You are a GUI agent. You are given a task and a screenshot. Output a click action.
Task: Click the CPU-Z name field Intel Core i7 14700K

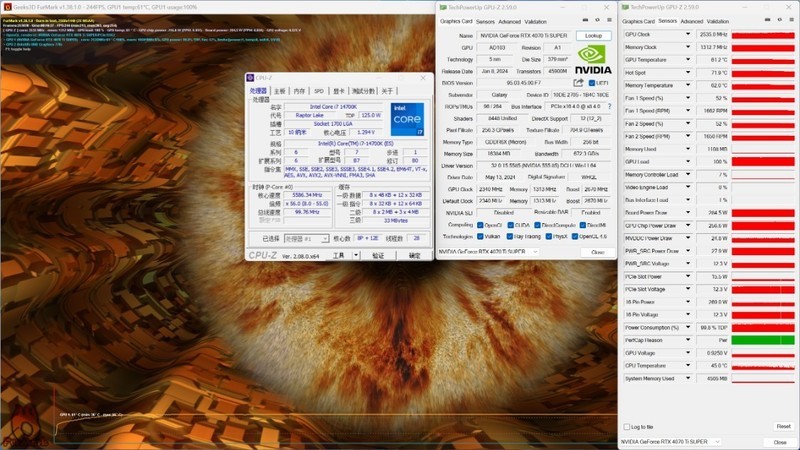click(x=333, y=107)
